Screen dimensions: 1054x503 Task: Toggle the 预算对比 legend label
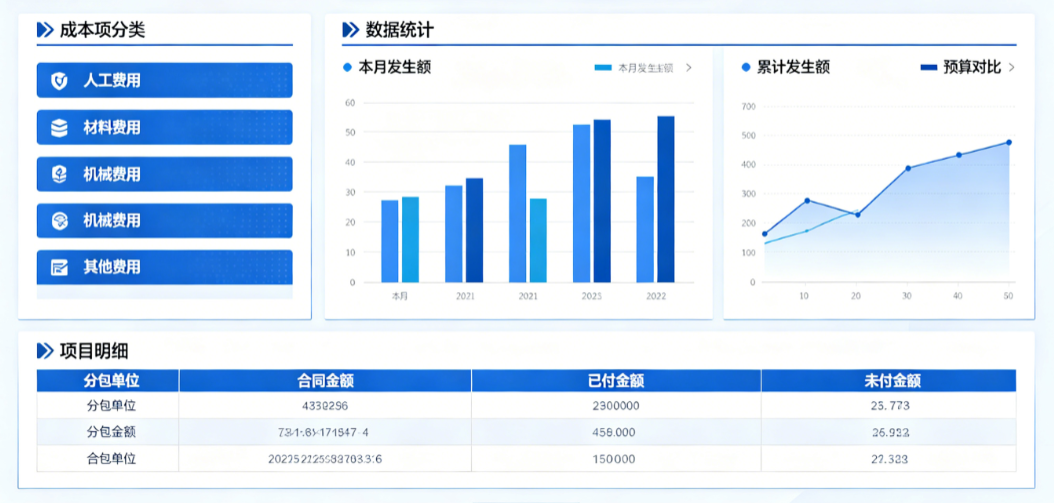(972, 67)
